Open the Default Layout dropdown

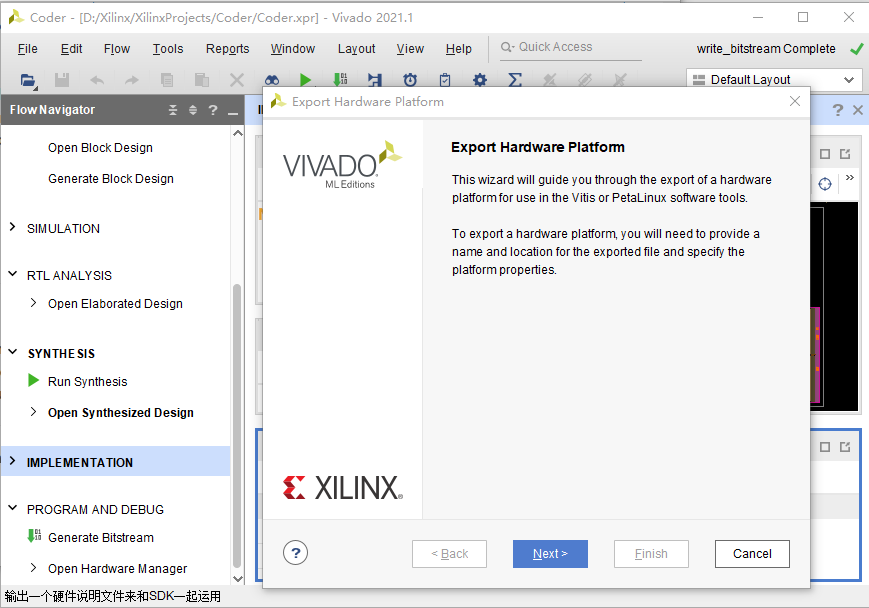pyautogui.click(x=774, y=80)
